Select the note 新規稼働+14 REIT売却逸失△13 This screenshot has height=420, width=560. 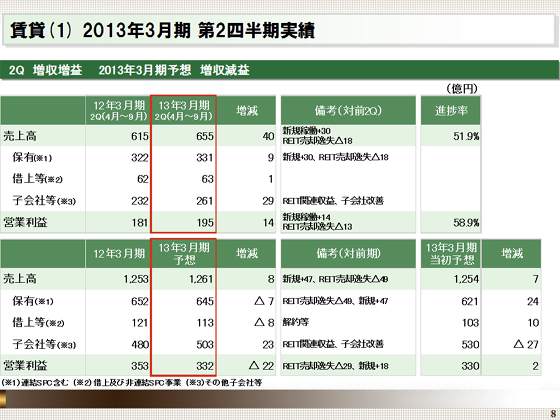[x=318, y=222]
